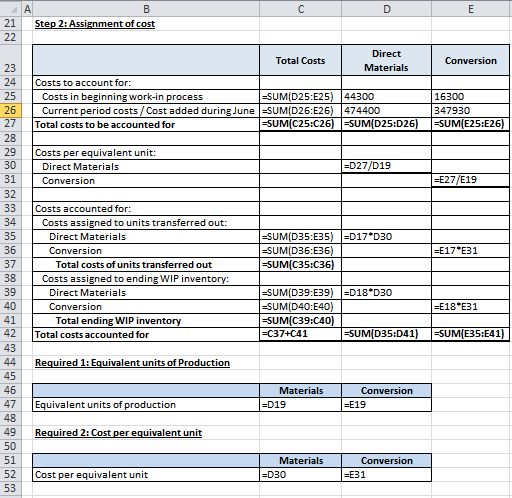Click the 'Conversion' header in row 46
This screenshot has height=498, width=512.
[x=386, y=390]
